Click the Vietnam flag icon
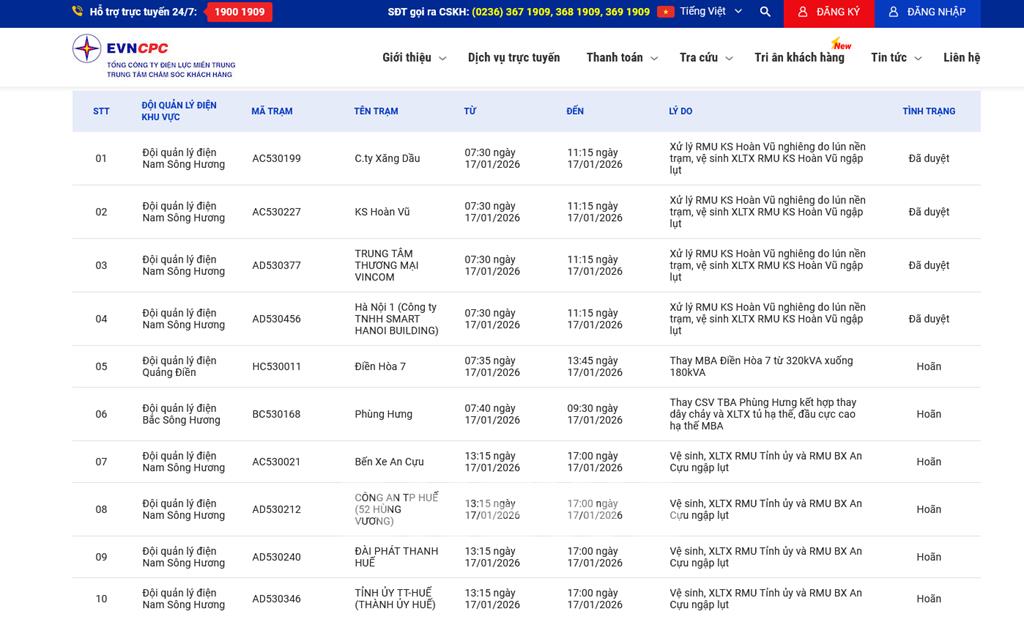Screen dimensions: 1024x617 click(665, 12)
